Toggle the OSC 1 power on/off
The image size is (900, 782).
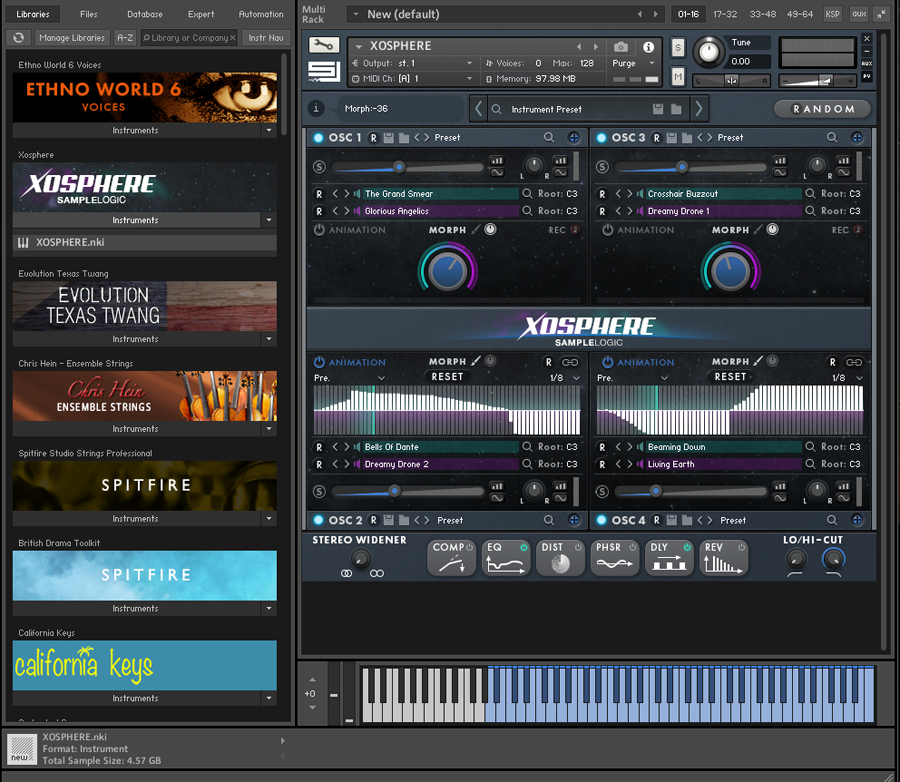[318, 137]
